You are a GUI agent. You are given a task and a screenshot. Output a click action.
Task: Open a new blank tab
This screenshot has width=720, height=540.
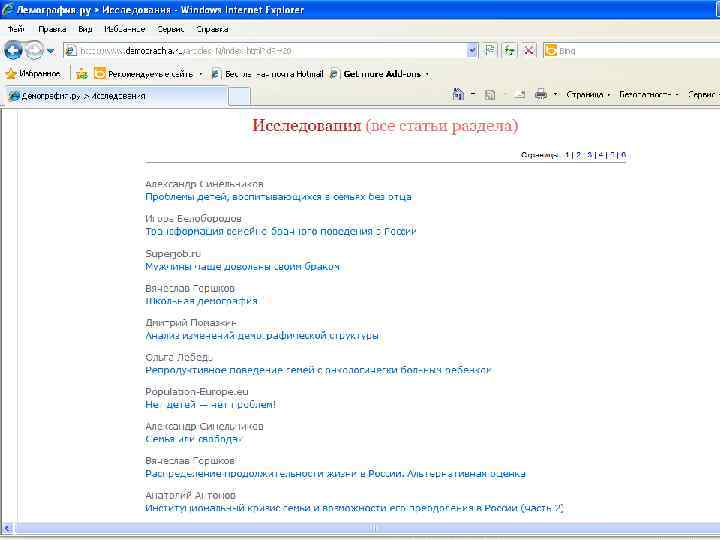(x=239, y=96)
